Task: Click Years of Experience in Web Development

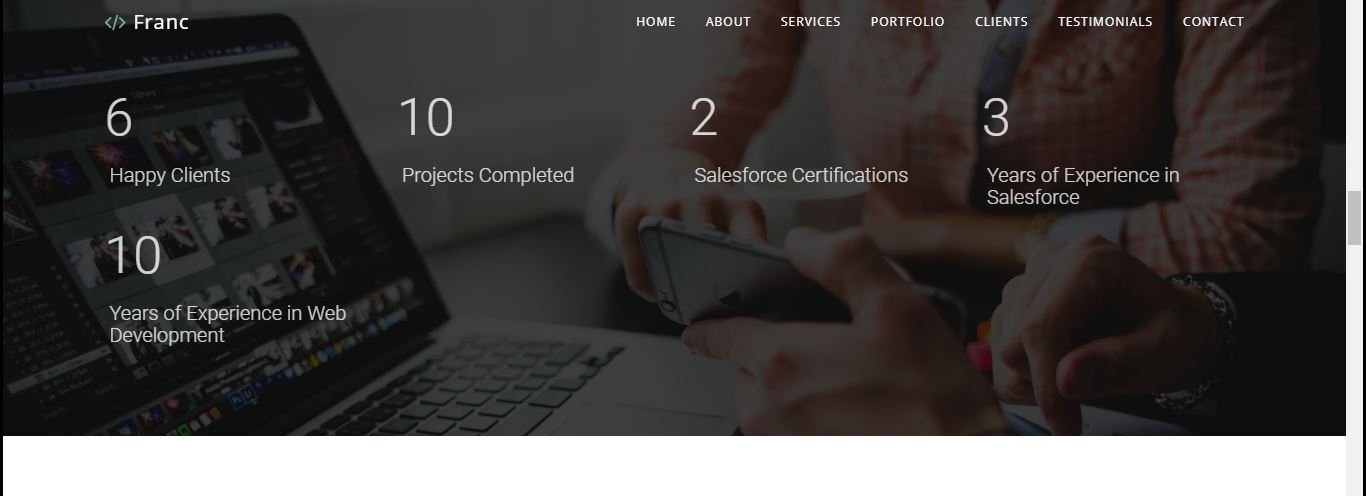Action: click(228, 324)
